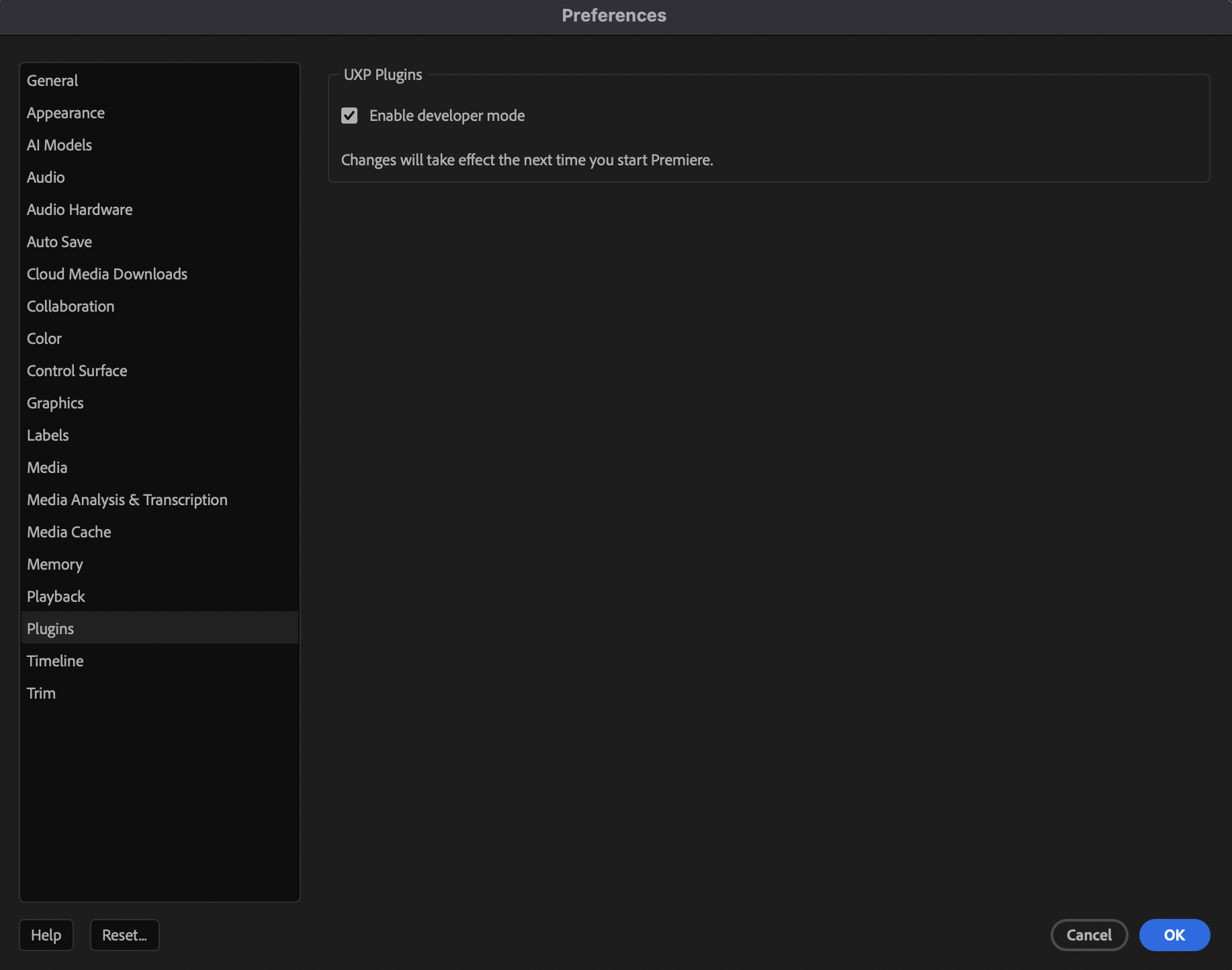Switch to Playback settings

pos(56,596)
